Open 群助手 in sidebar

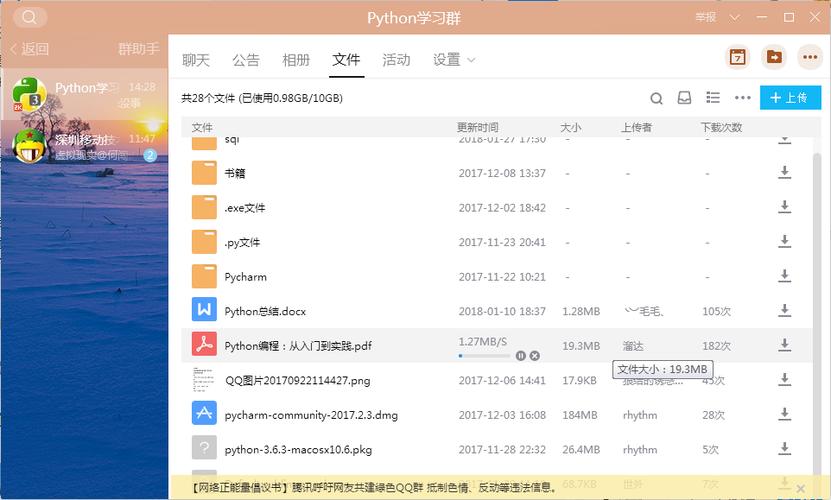[139, 49]
